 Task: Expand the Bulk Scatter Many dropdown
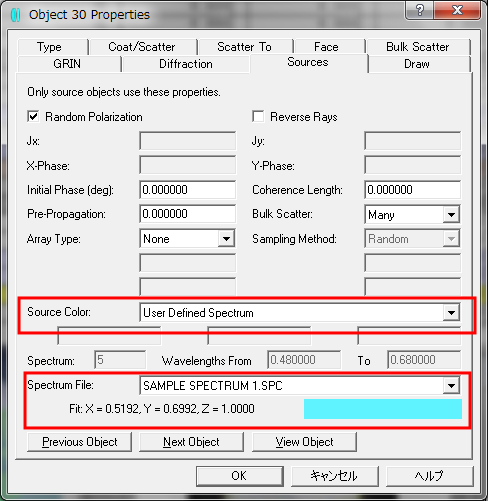point(451,214)
